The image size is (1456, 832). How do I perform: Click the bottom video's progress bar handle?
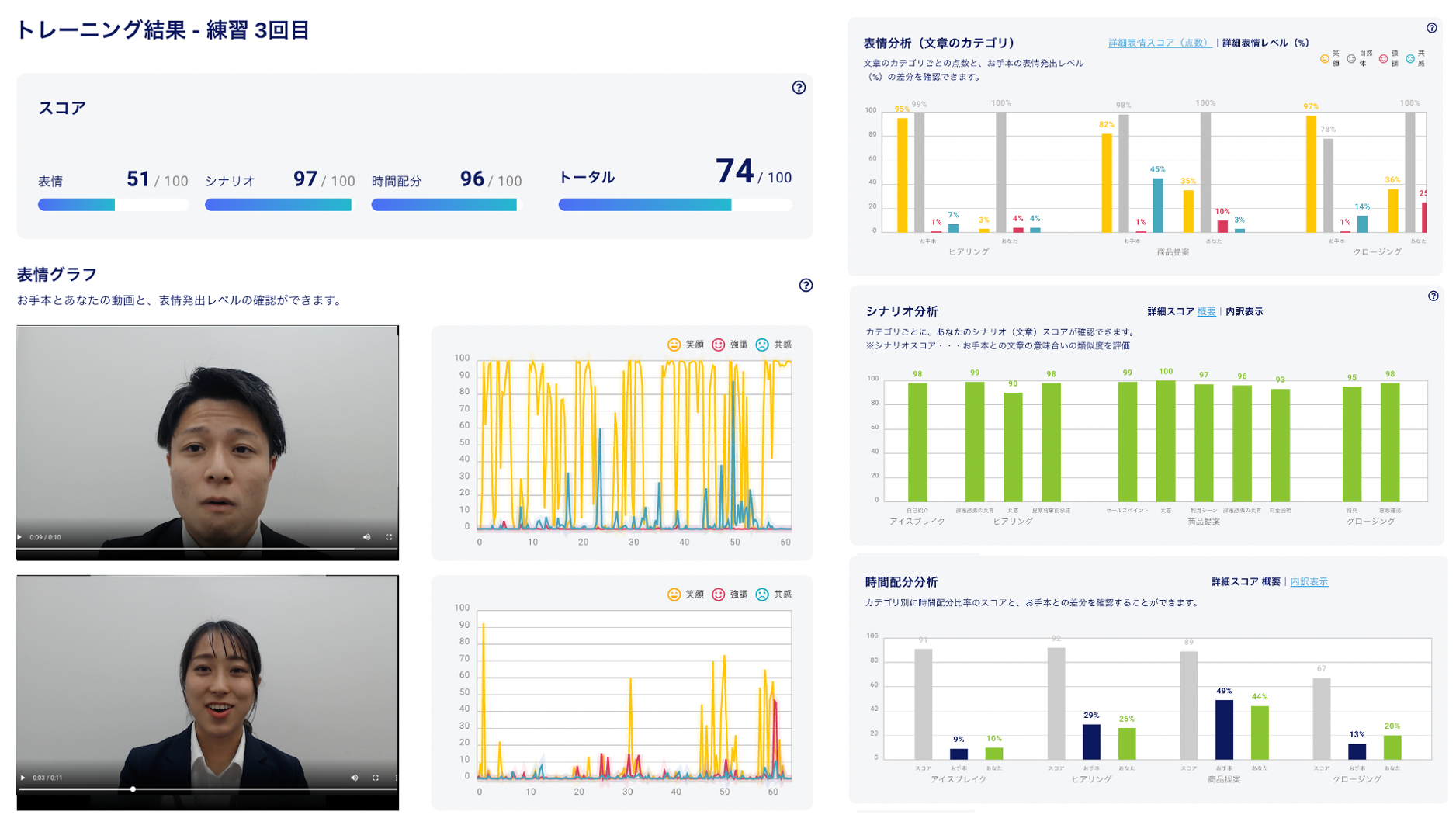point(133,789)
